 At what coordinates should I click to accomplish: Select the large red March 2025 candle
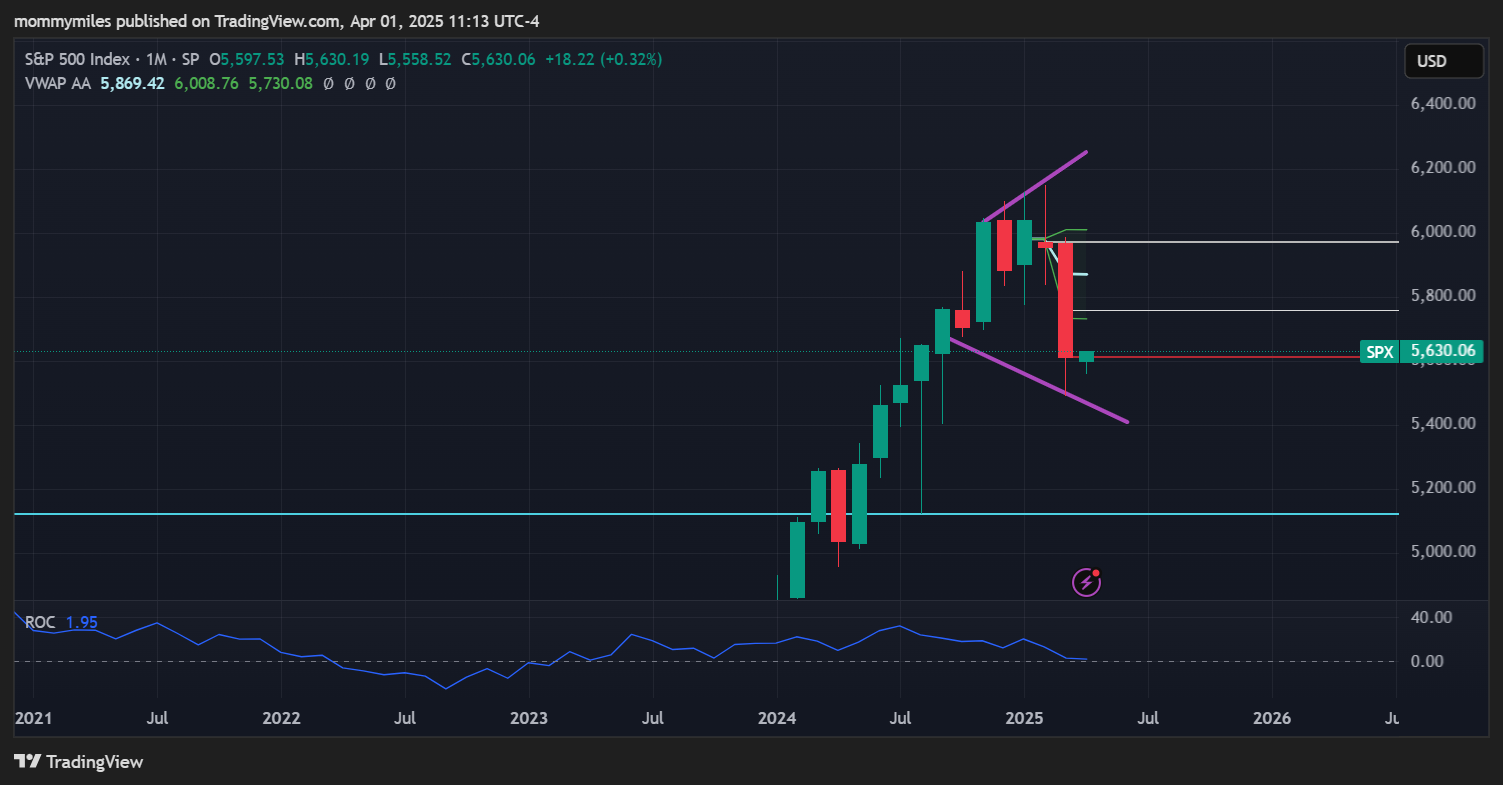[1065, 300]
